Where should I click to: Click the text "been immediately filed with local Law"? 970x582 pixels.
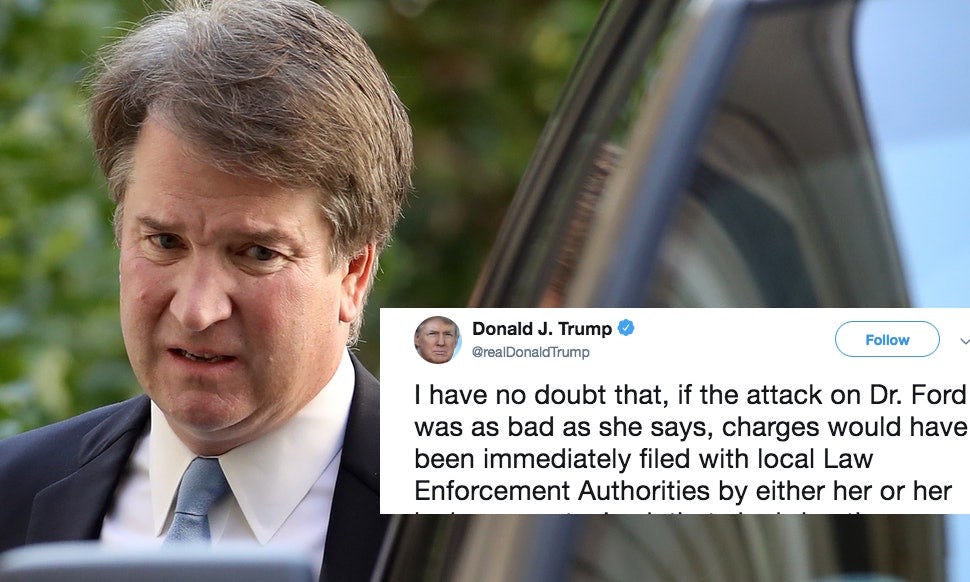click(643, 459)
